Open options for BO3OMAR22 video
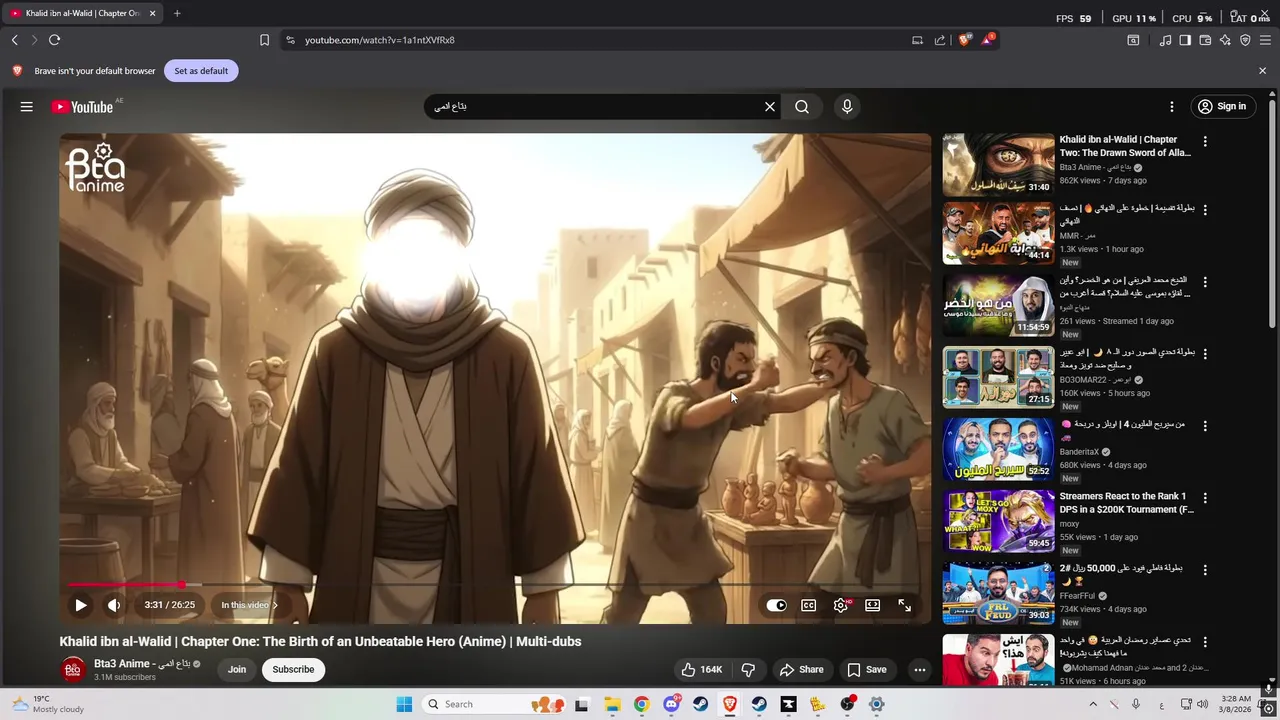The width and height of the screenshot is (1280, 720). point(1205,354)
